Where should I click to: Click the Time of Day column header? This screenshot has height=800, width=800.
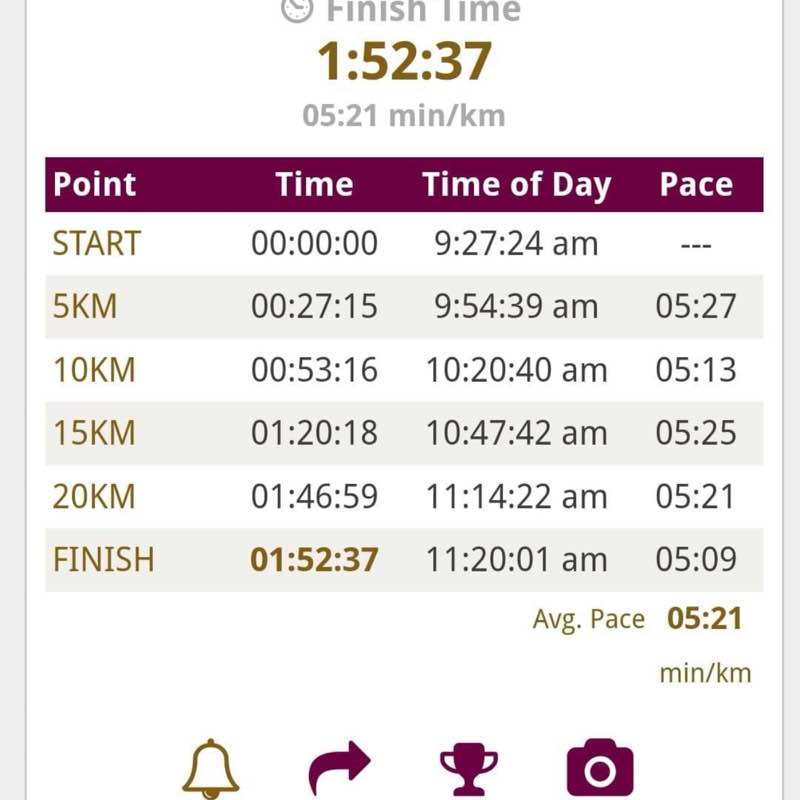coord(518,185)
